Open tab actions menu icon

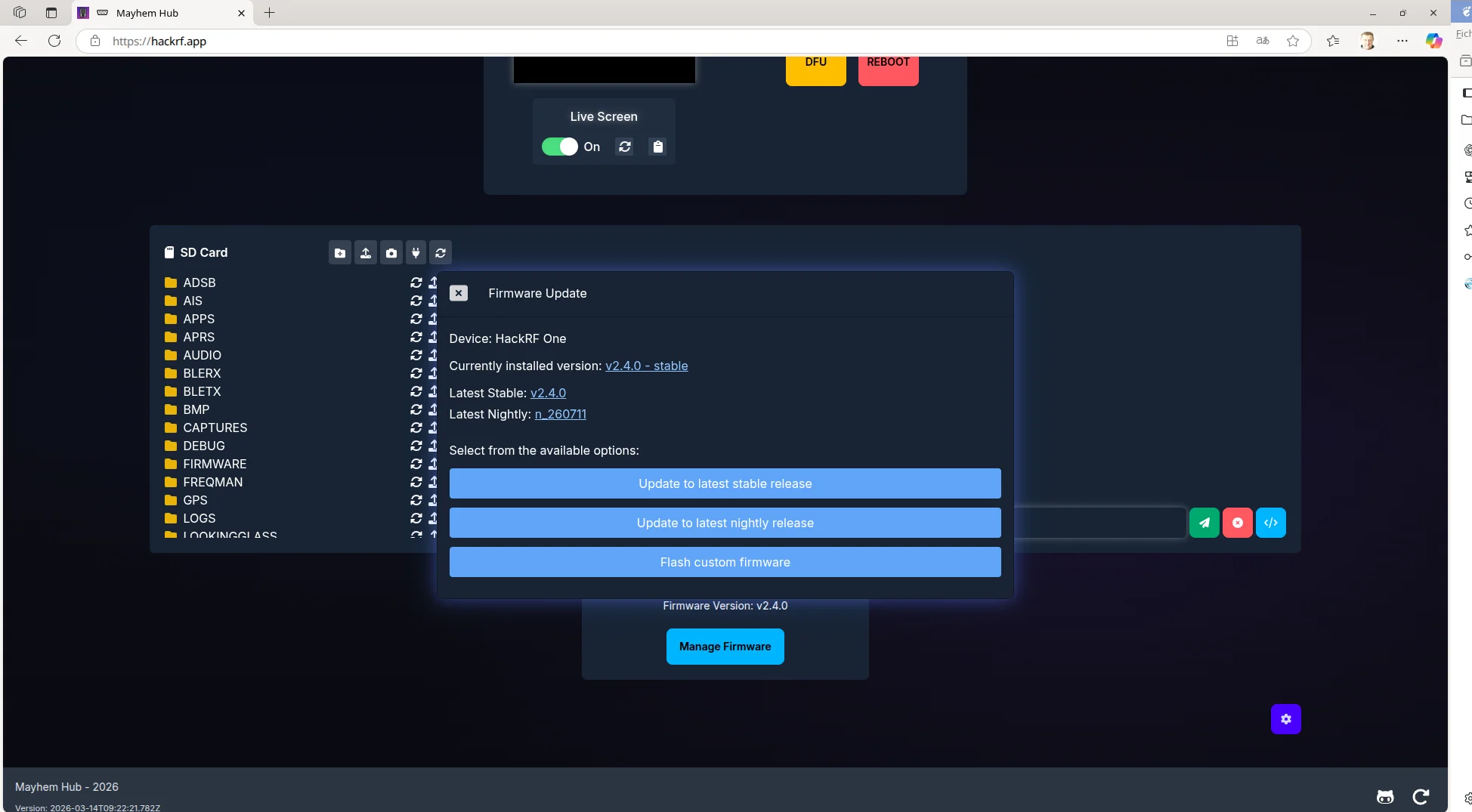tap(51, 13)
